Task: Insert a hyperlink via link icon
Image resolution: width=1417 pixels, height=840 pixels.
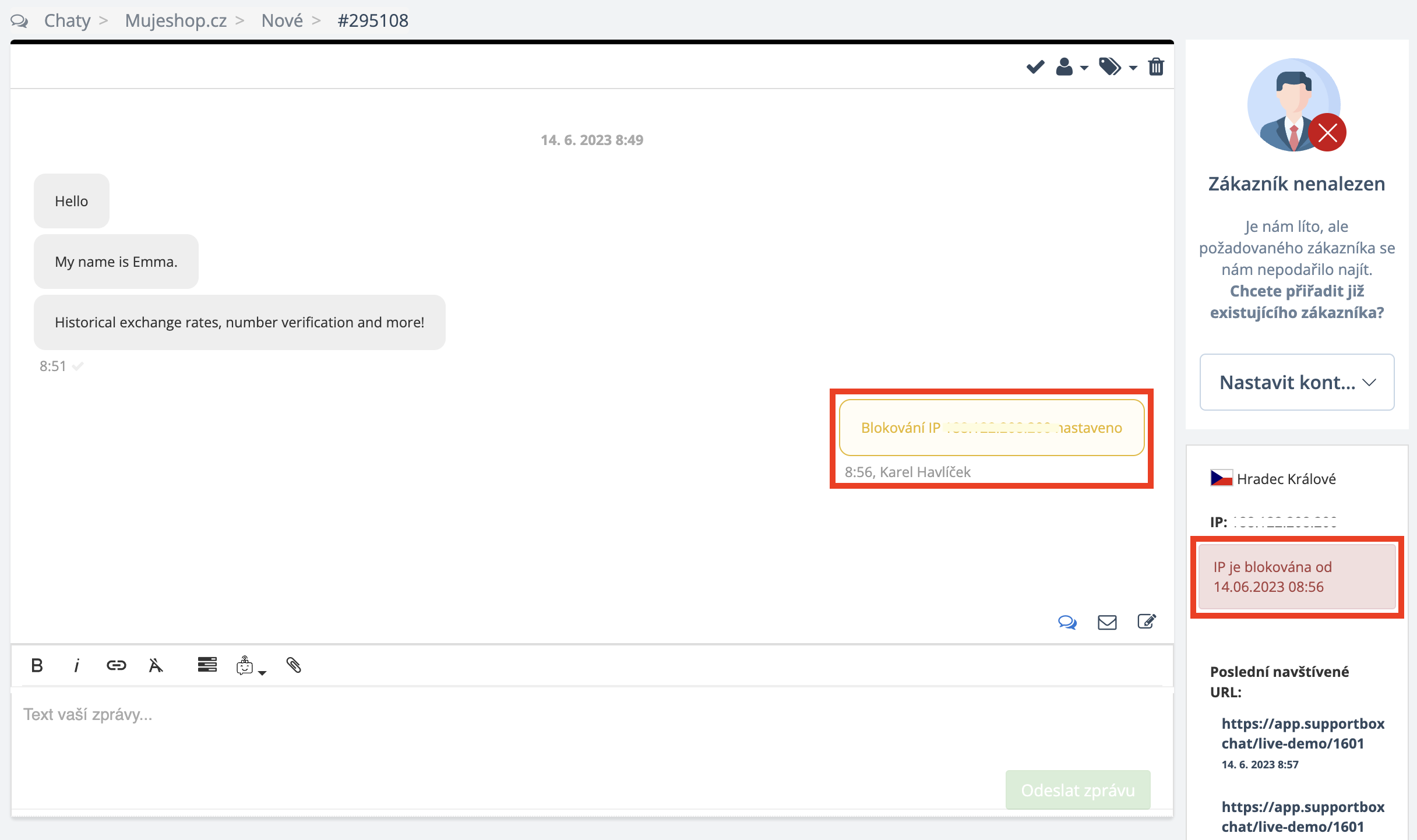Action: [116, 665]
